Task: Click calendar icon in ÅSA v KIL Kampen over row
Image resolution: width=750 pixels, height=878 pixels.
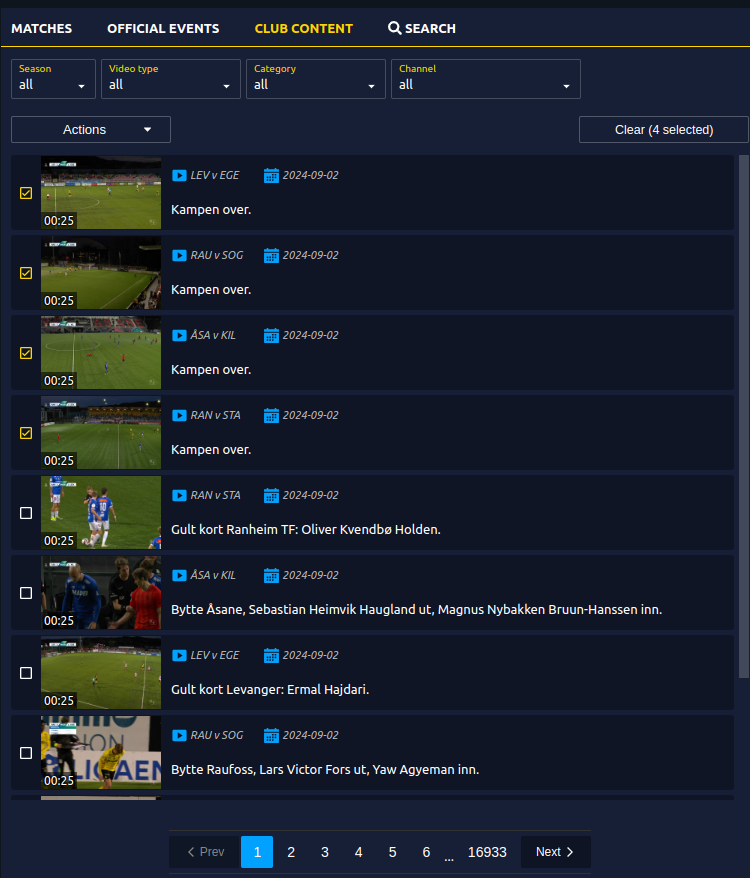Action: 271,335
